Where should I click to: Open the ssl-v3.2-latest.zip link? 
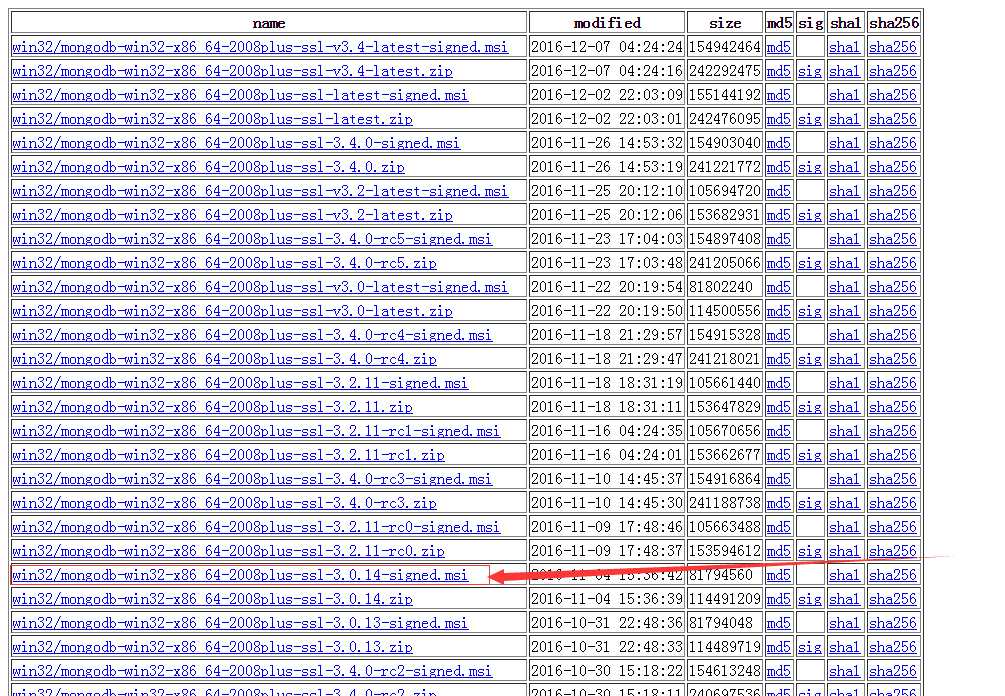click(x=232, y=215)
